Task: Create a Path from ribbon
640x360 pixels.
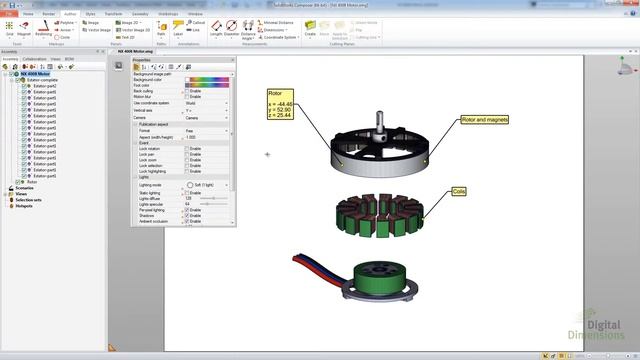Action: coord(162,29)
